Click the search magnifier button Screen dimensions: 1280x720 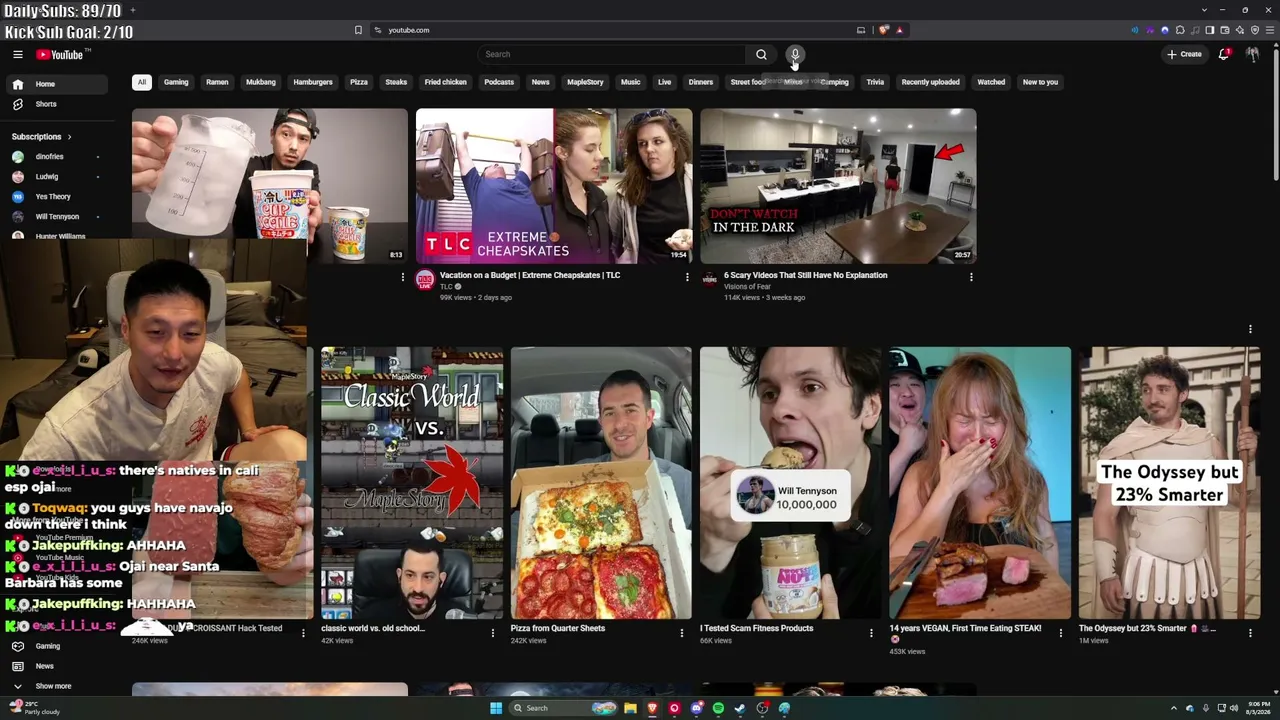761,54
